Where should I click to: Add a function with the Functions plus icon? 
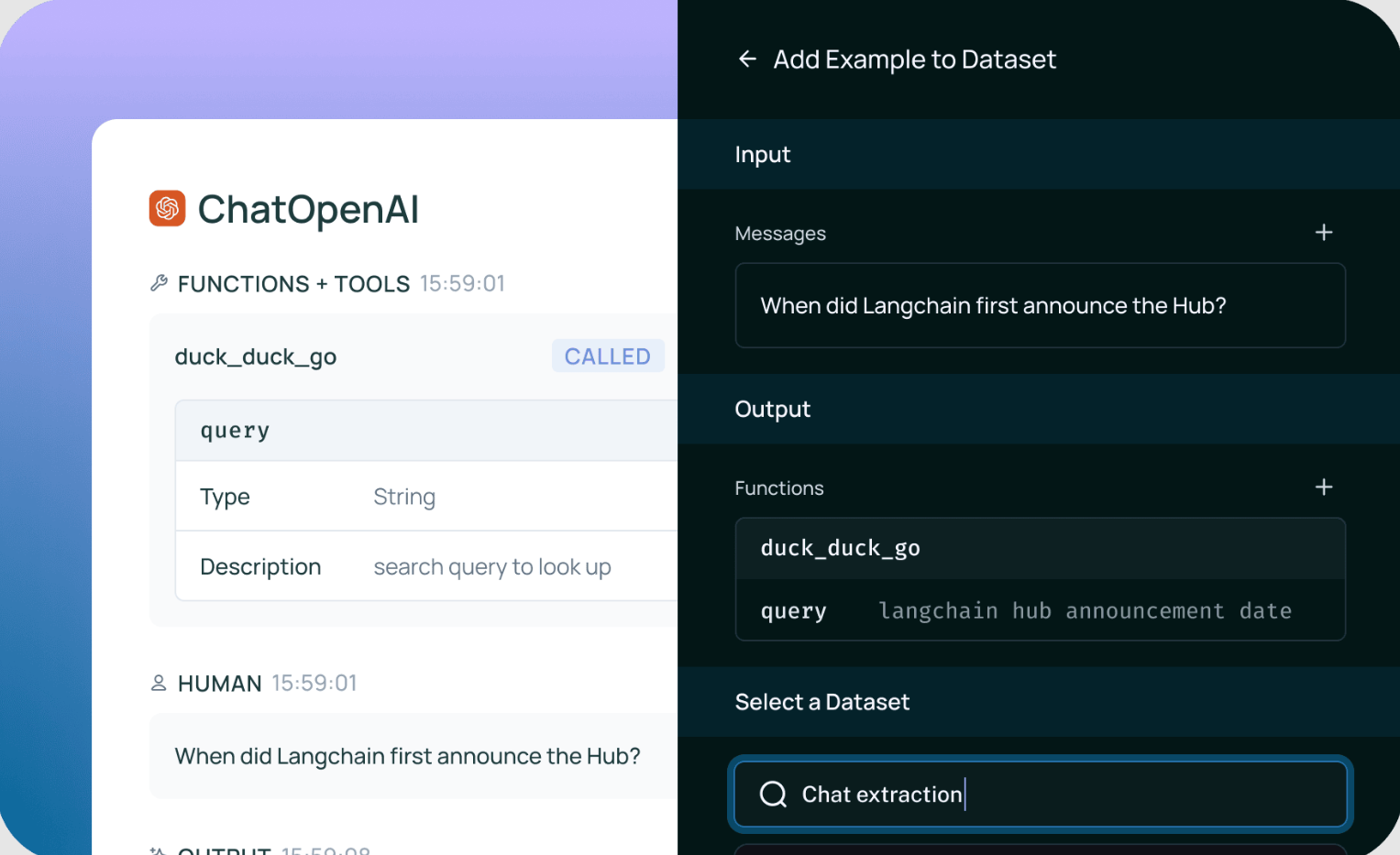[x=1324, y=488]
